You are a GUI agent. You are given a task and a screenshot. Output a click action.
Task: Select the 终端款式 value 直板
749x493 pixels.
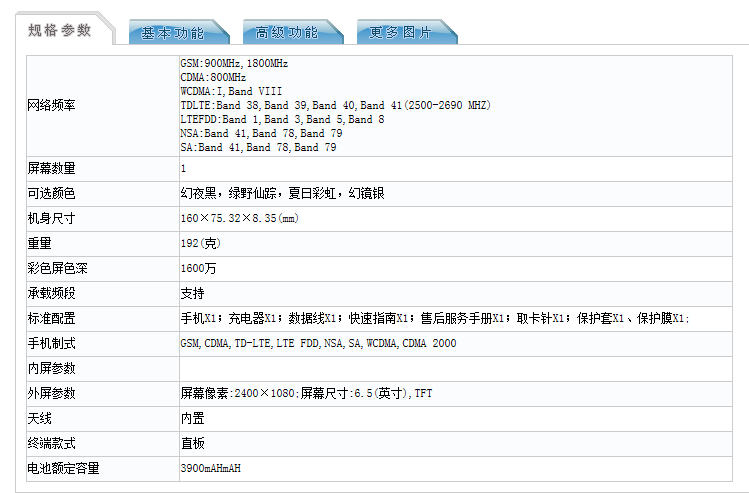[x=192, y=443]
